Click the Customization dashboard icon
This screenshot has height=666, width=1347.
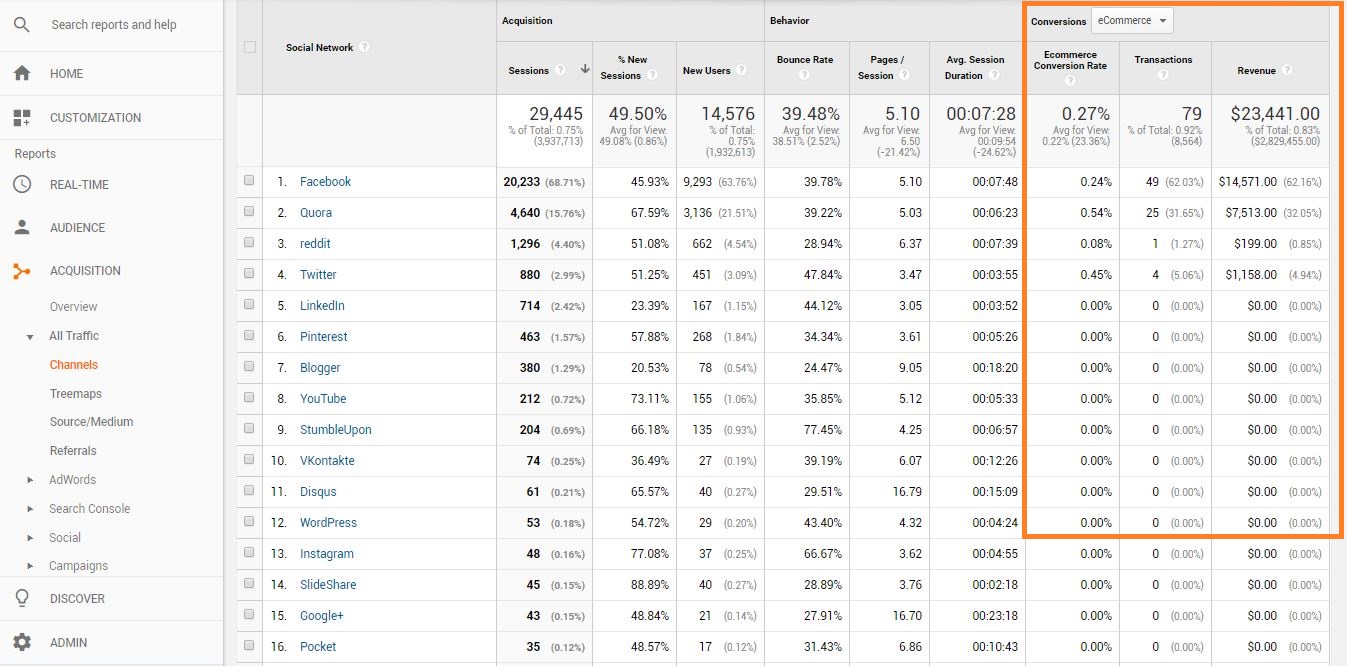pos(22,118)
